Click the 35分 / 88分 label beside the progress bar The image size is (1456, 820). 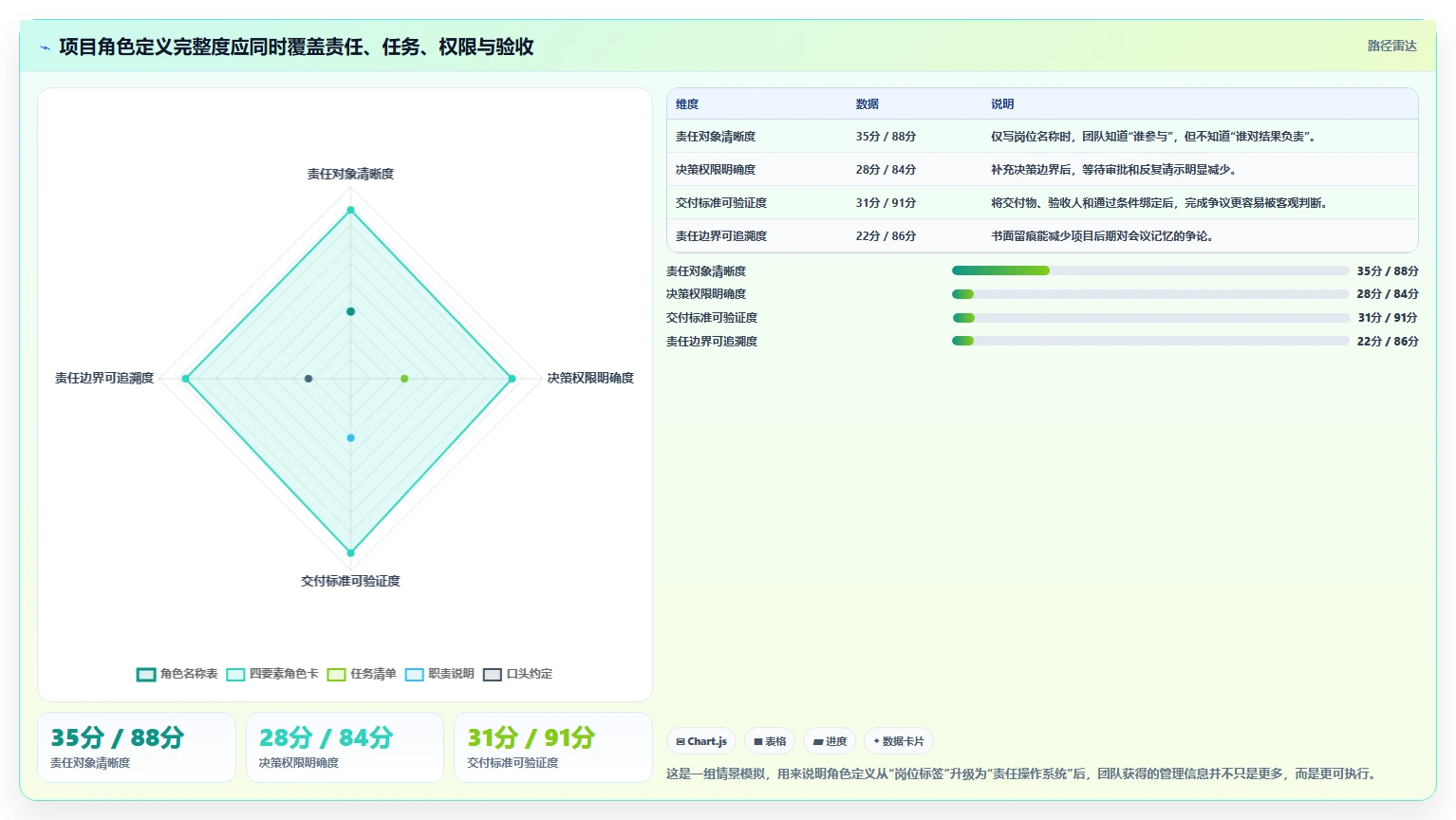point(1387,271)
